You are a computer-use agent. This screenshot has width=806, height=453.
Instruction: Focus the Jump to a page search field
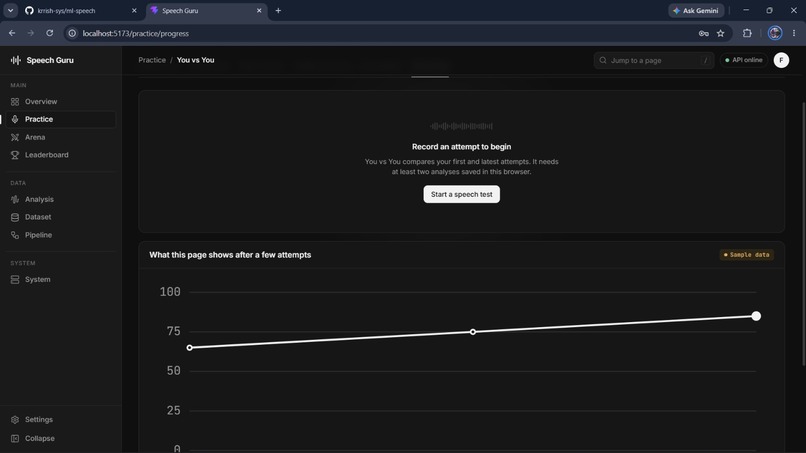point(653,60)
